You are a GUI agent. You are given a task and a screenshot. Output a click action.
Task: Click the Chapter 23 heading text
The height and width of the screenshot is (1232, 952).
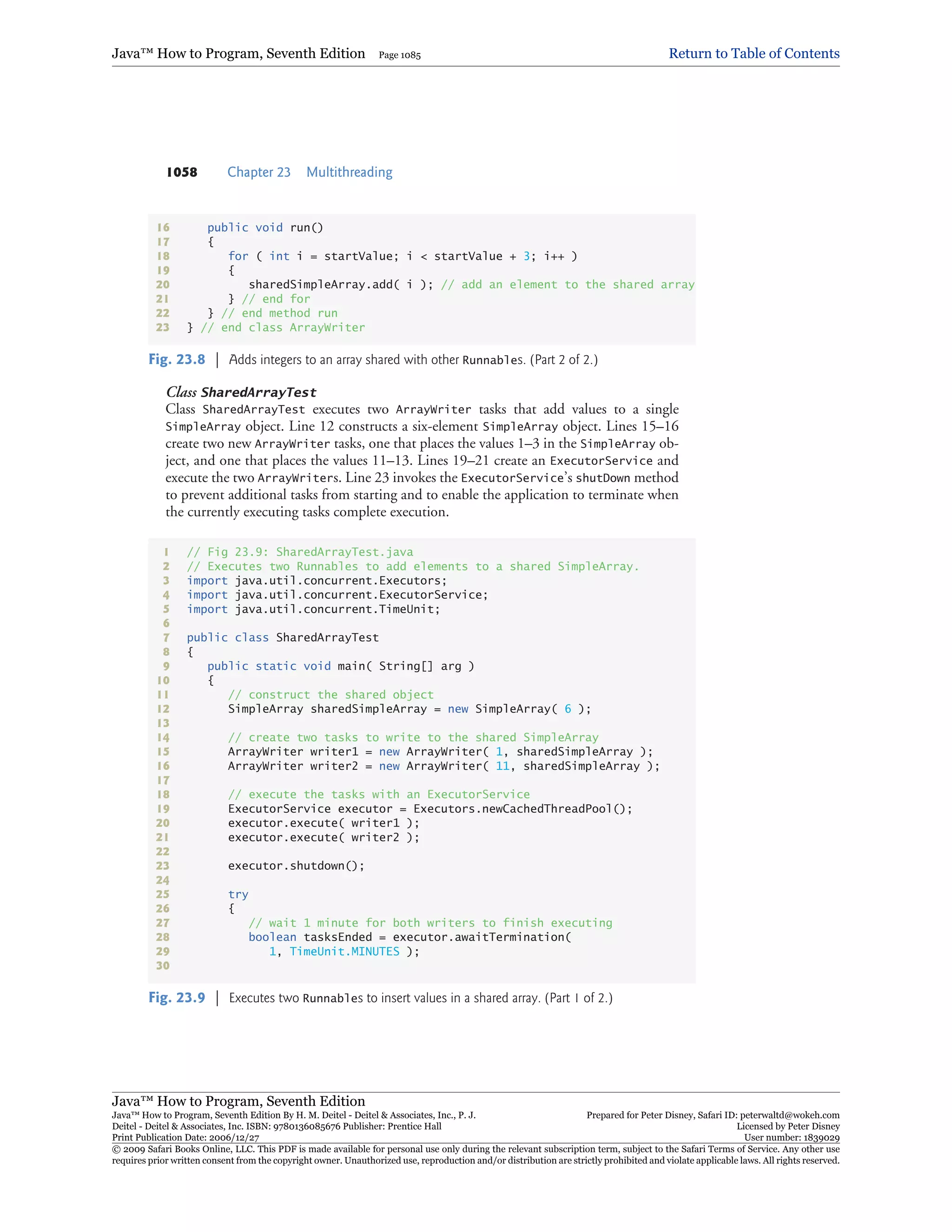coord(259,172)
